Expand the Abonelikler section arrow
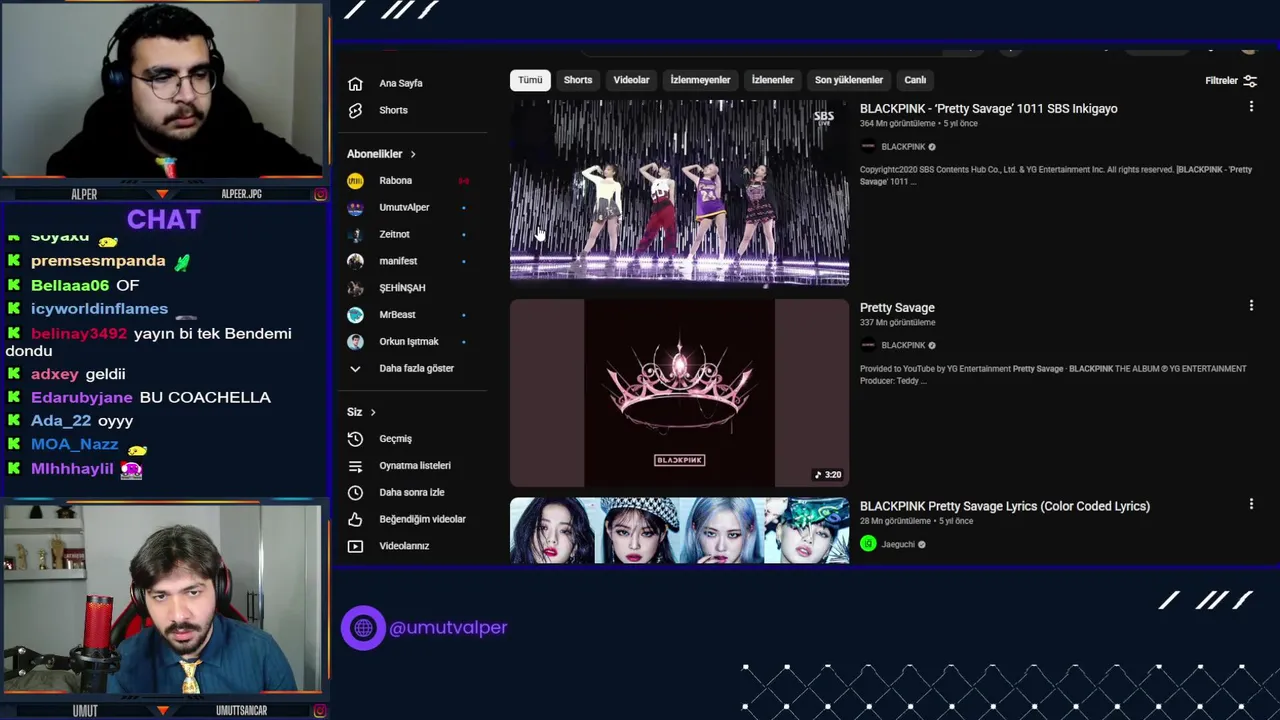This screenshot has height=720, width=1280. tap(412, 154)
